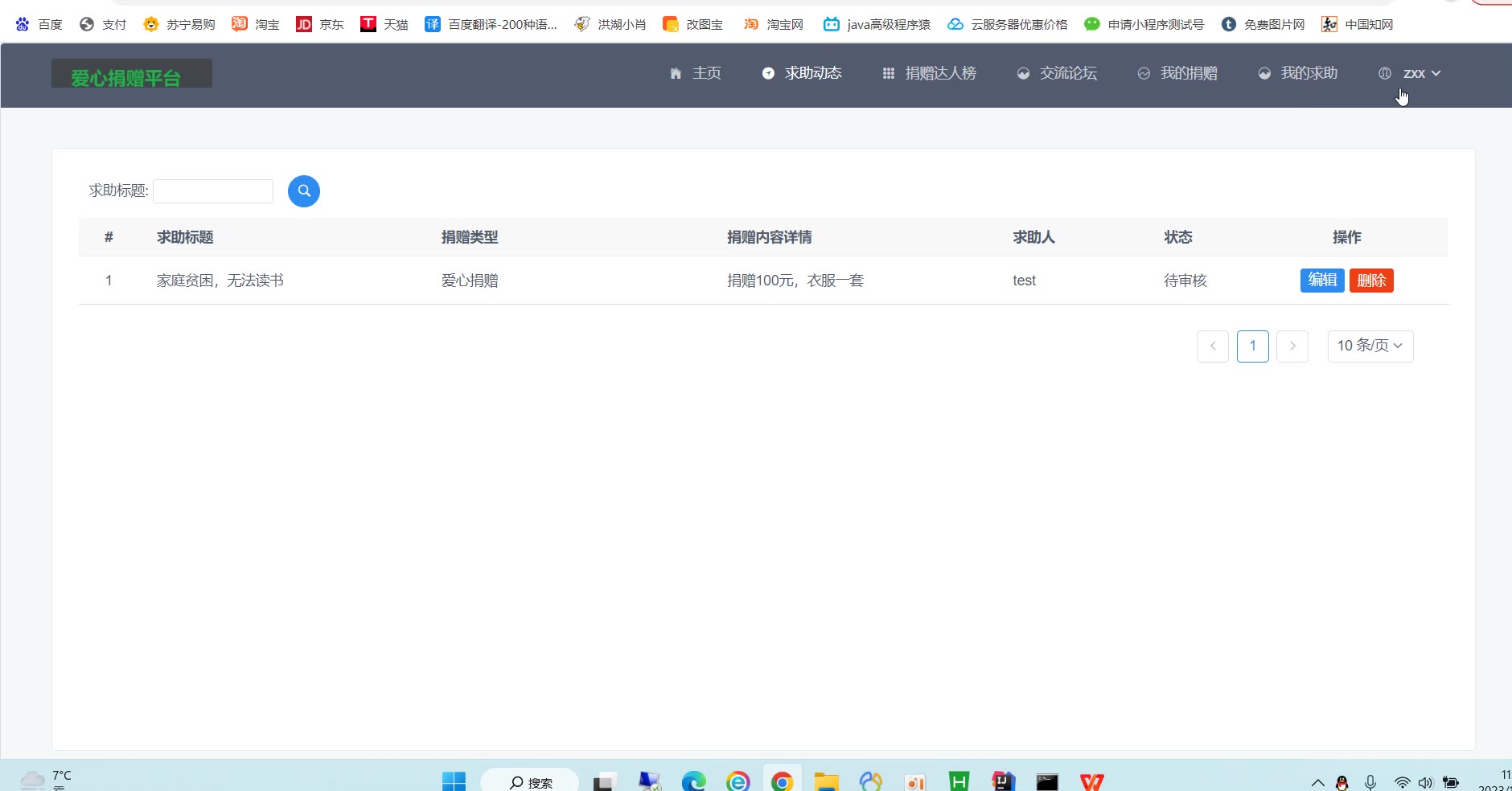Click the taskbar 搜索 search box
This screenshot has width=1512, height=791.
(530, 781)
